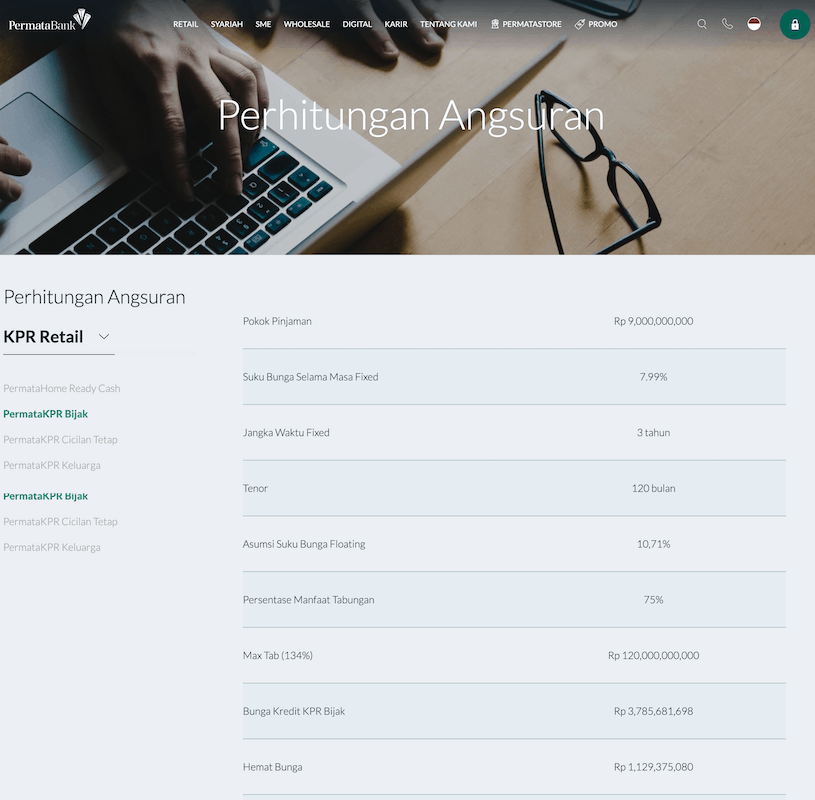Screen dimensions: 815x800
Task: Open the search magnifier icon
Action: (x=702, y=24)
